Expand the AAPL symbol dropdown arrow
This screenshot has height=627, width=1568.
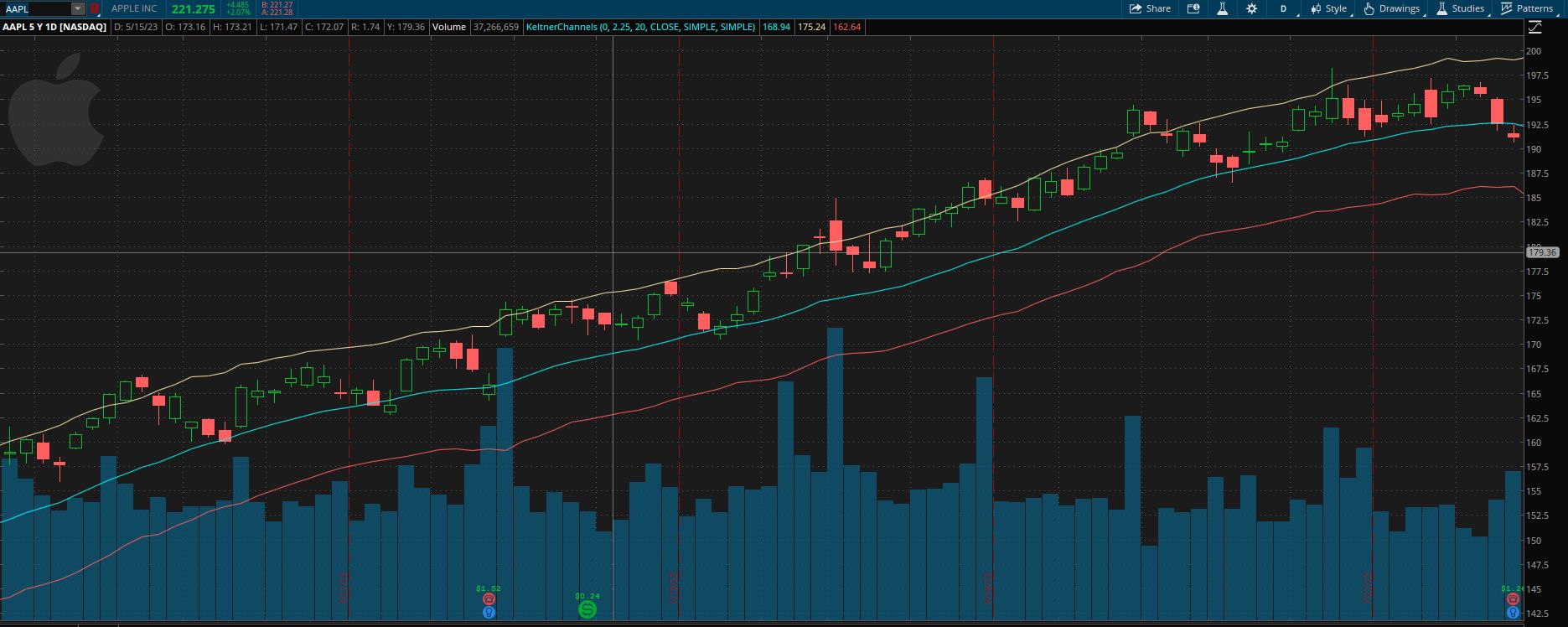click(x=78, y=8)
